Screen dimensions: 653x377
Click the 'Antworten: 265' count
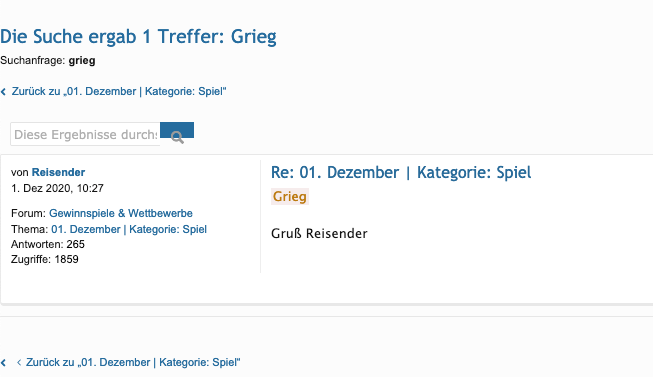[48, 244]
